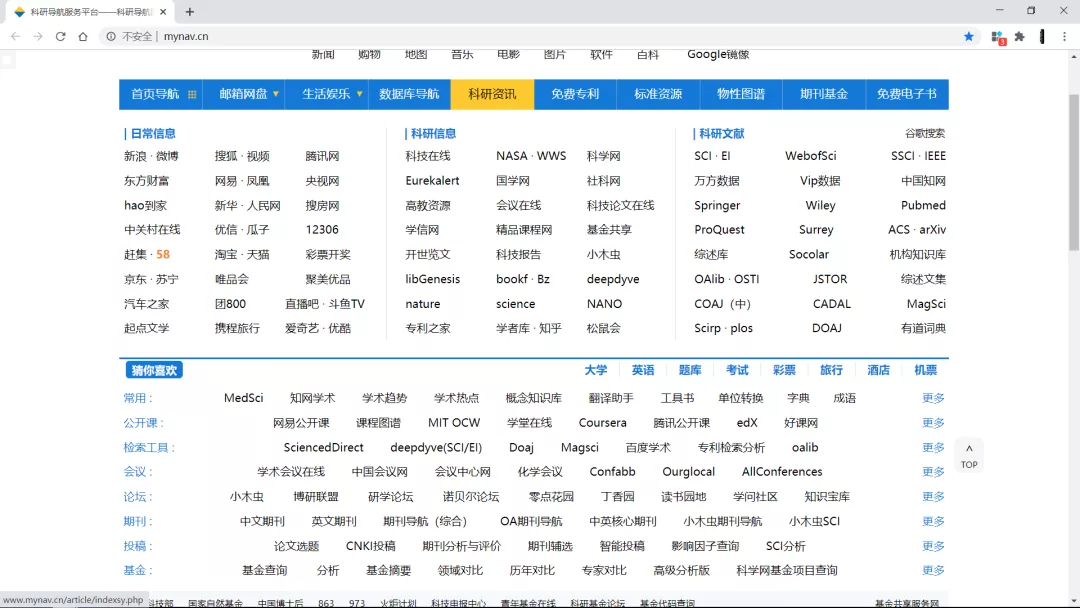
Task: Select the 大学 category tab
Action: coord(596,370)
